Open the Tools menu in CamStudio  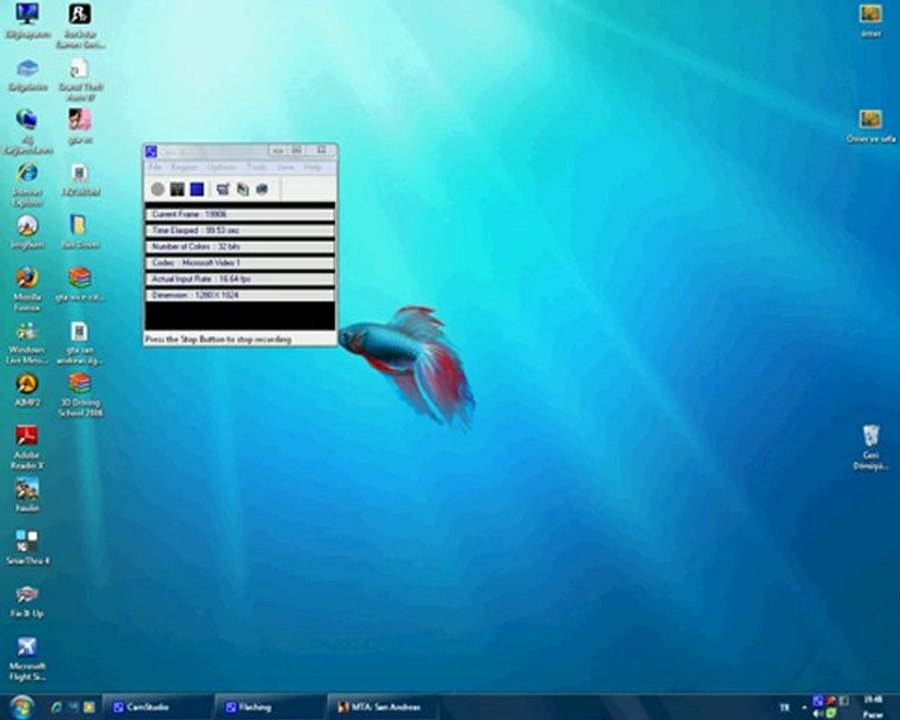pyautogui.click(x=257, y=167)
